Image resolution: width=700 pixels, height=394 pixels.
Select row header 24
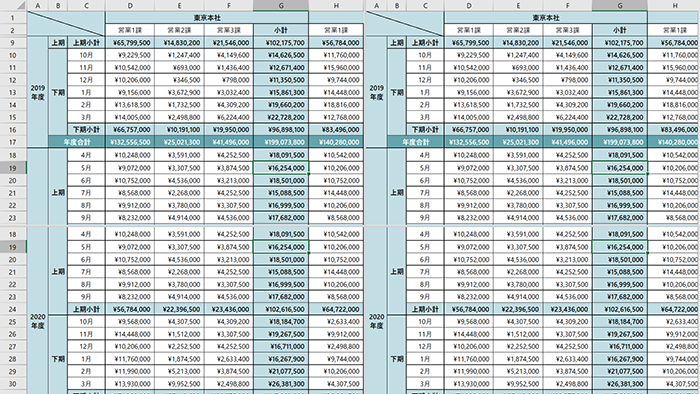click(x=13, y=309)
